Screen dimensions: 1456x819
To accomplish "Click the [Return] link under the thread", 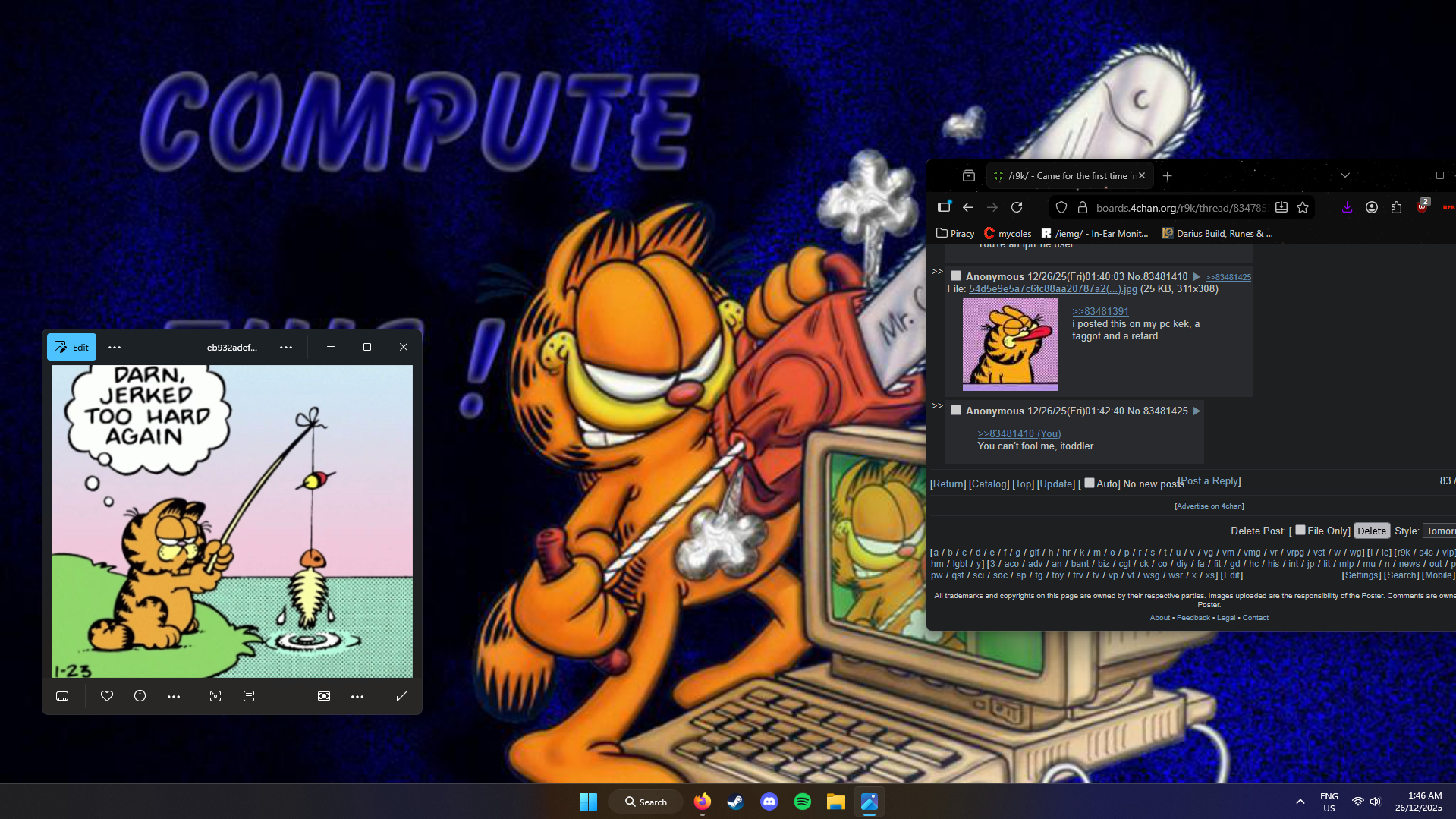I will tap(948, 484).
